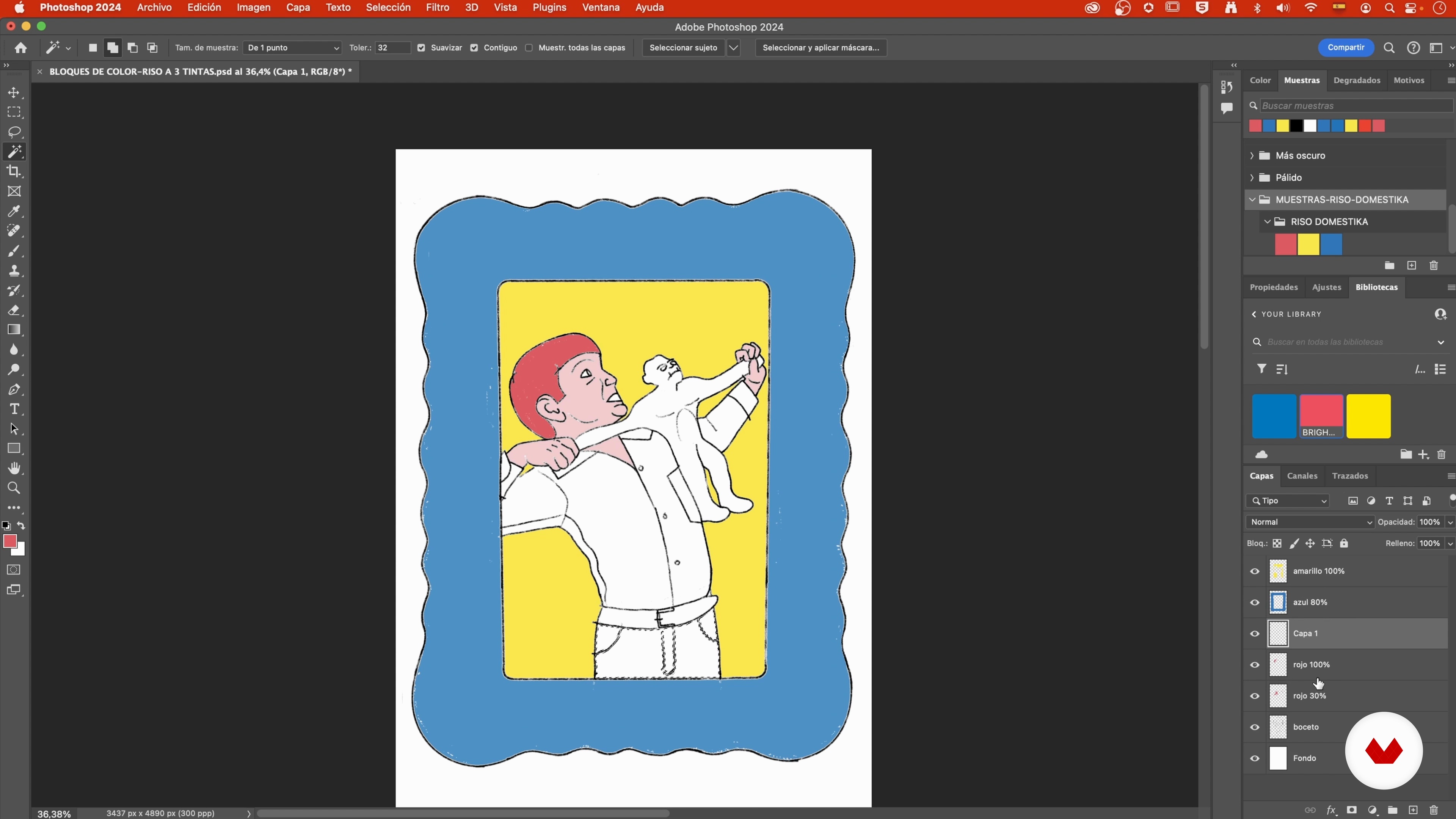Select the Pen tool
The width and height of the screenshot is (1456, 819).
click(14, 389)
